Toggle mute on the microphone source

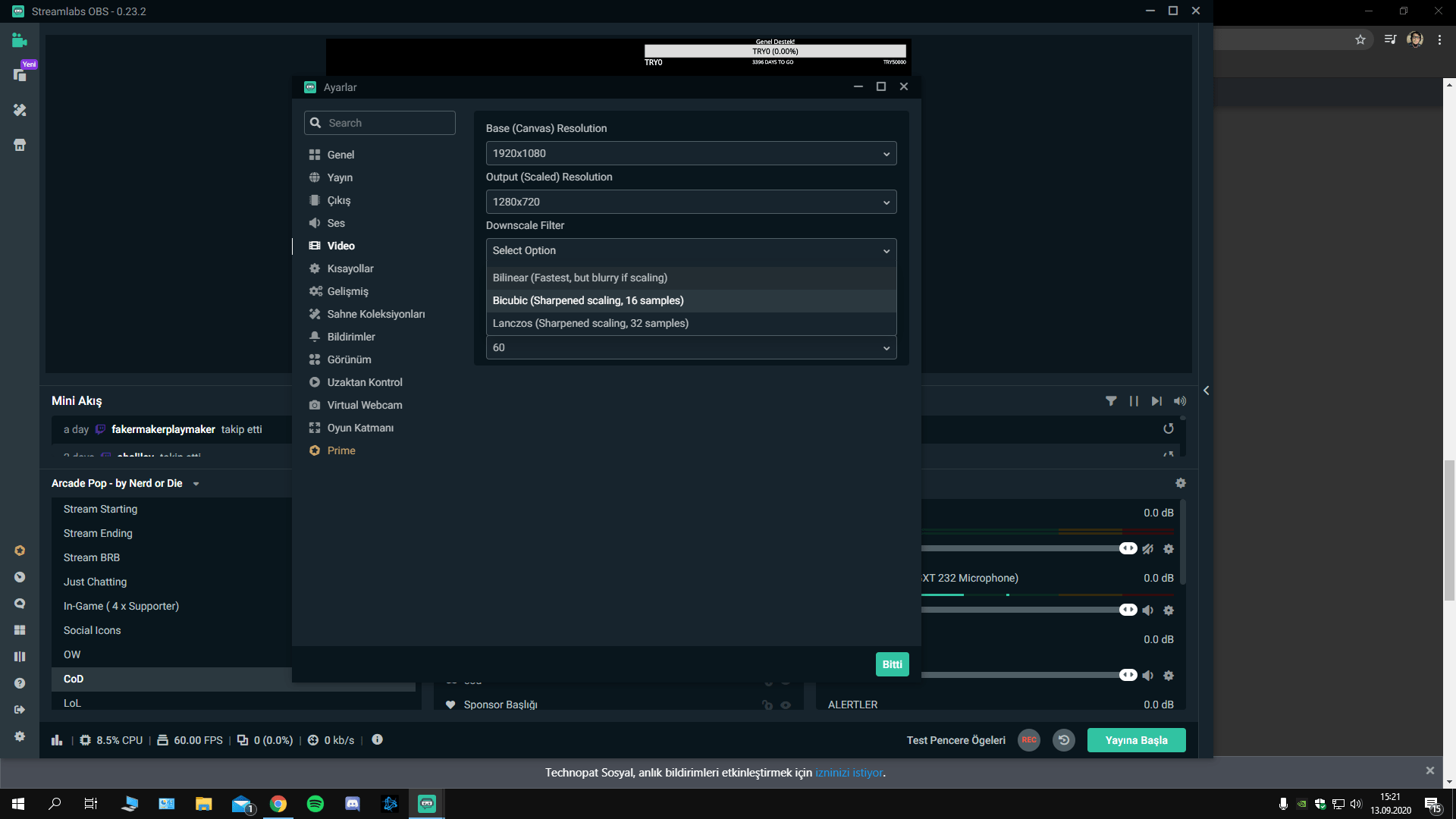click(1148, 610)
